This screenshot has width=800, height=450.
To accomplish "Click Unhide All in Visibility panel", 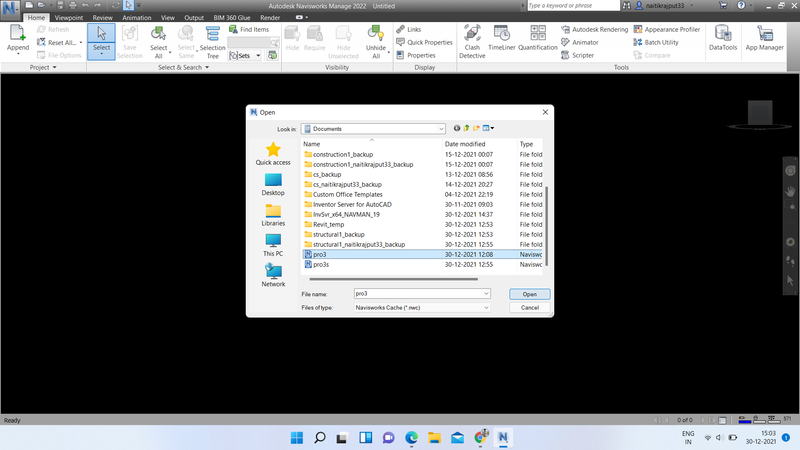I will pos(376,42).
